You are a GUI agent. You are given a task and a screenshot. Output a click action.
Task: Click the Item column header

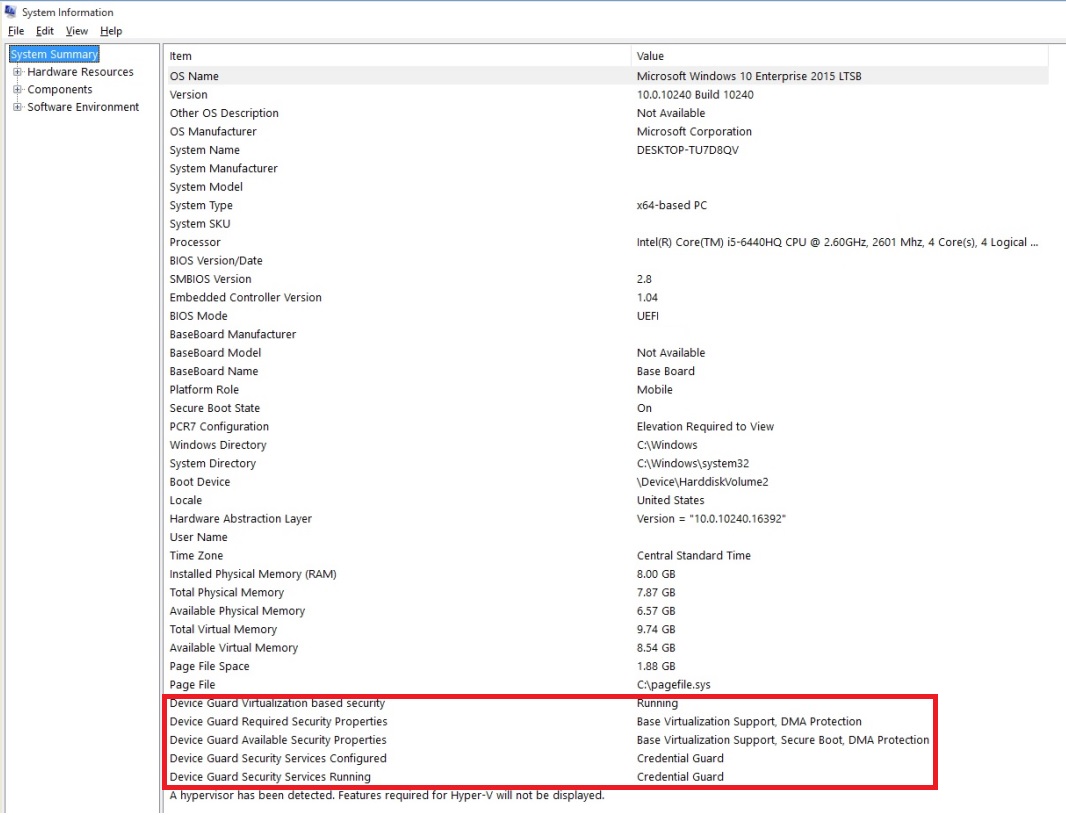(300, 56)
